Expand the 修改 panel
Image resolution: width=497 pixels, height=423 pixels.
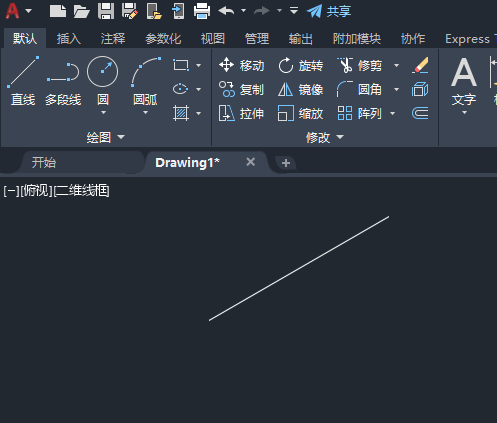coord(324,137)
